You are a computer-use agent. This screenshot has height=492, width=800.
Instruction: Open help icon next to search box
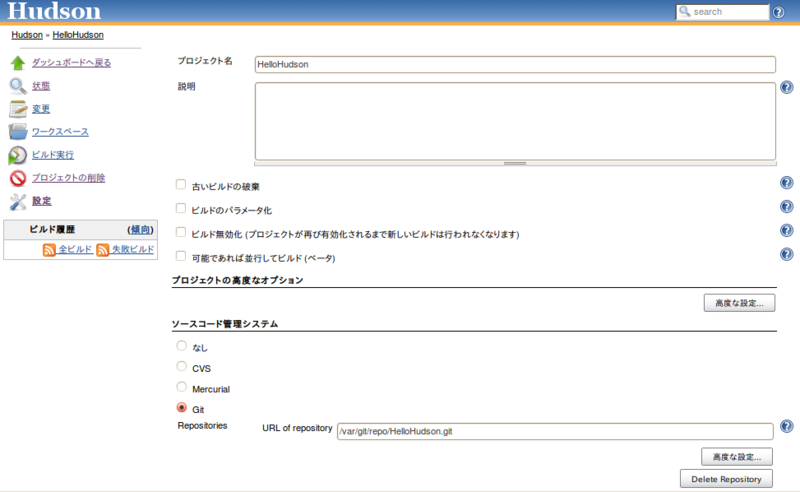tap(779, 12)
